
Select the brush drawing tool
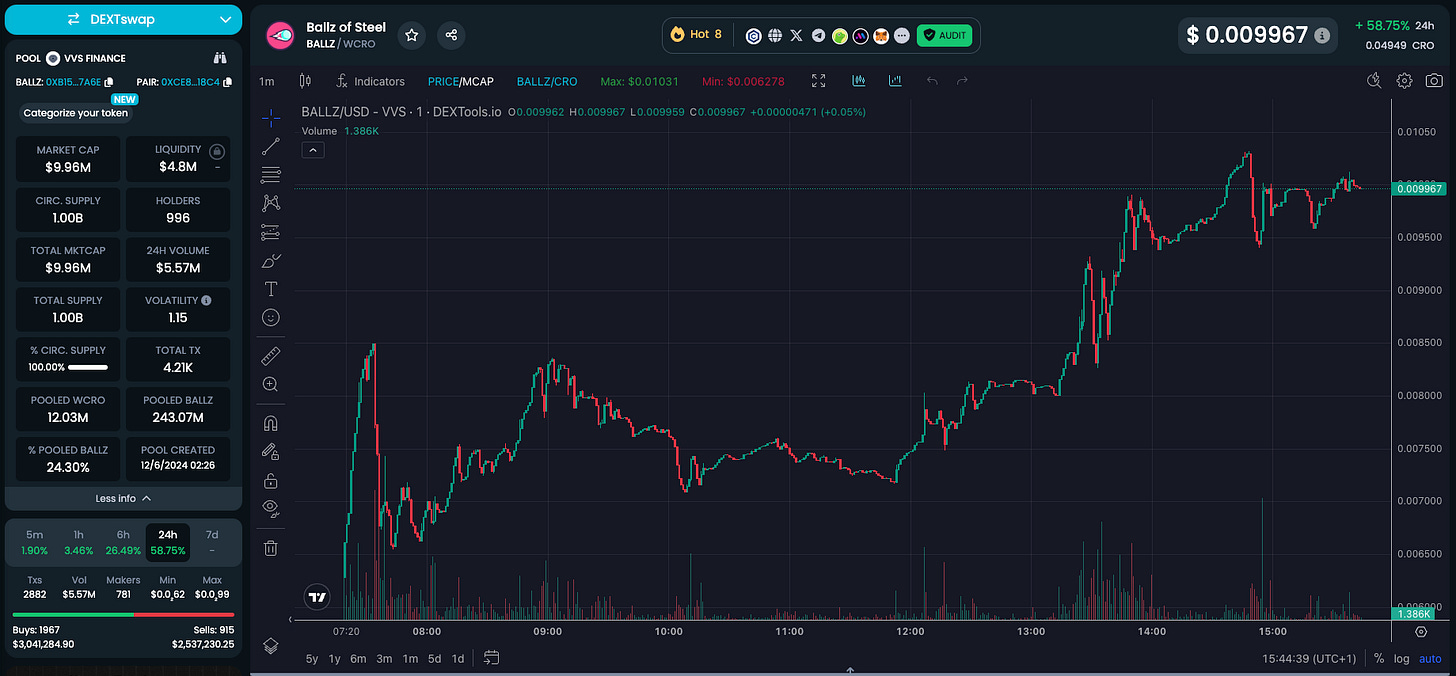(271, 260)
